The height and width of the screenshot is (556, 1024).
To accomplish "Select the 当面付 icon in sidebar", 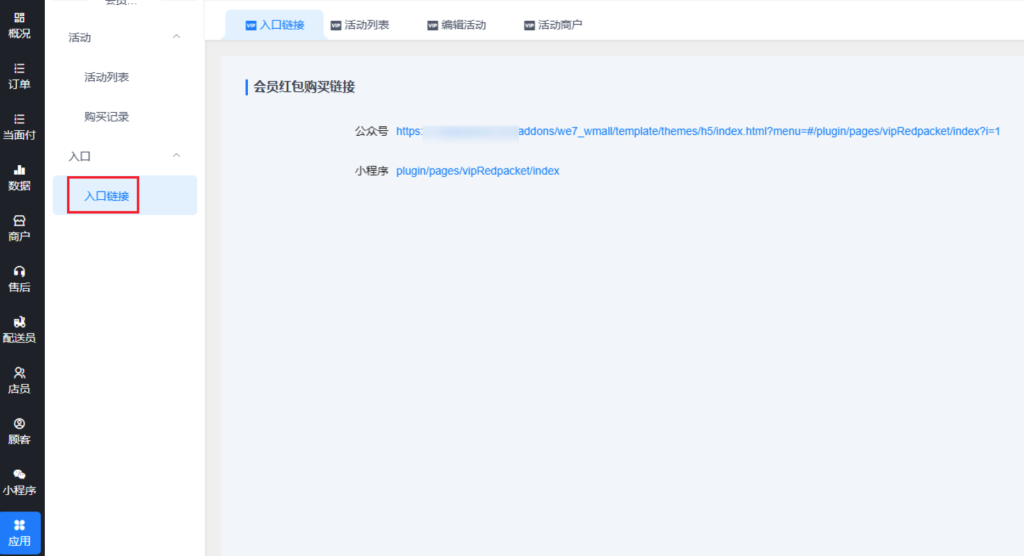I will 20,119.
